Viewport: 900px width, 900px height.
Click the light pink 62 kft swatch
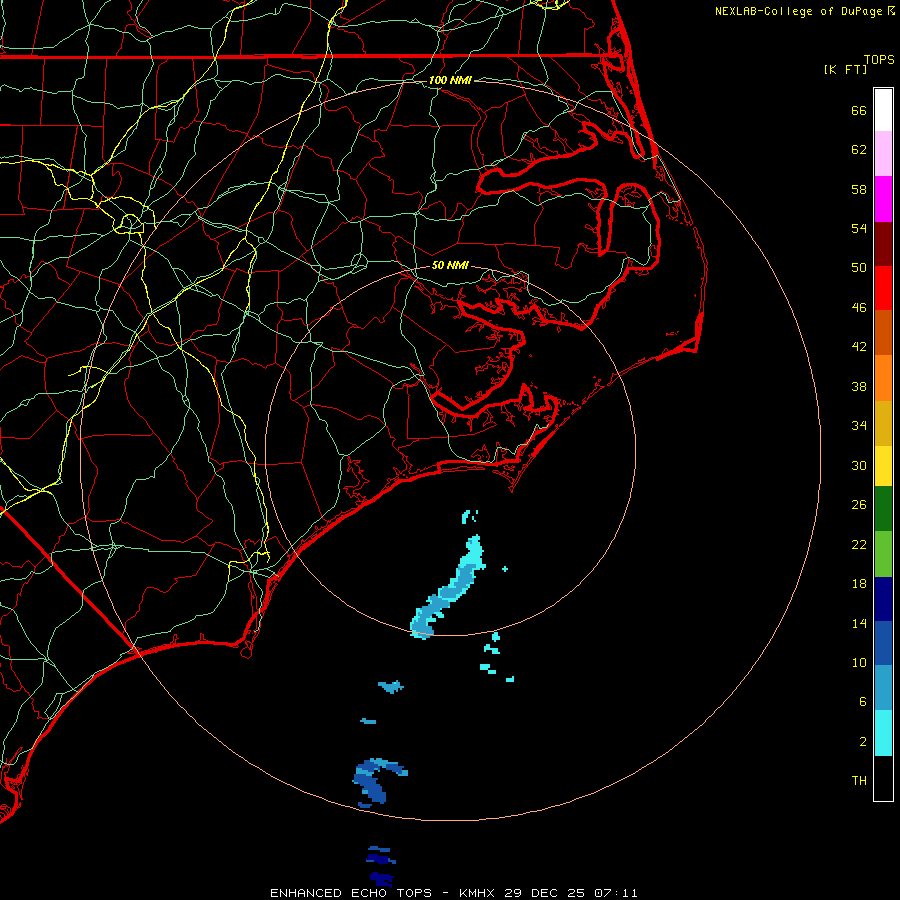(x=883, y=153)
